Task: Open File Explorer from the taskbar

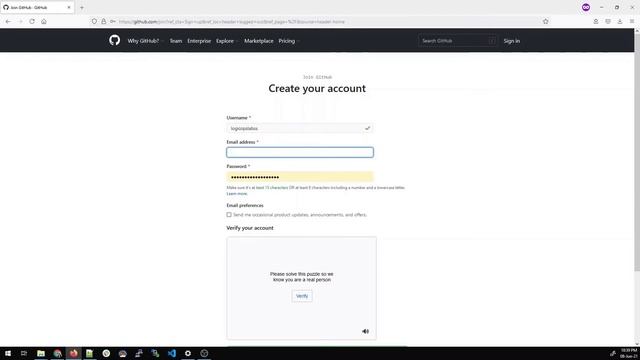Action: [41, 353]
